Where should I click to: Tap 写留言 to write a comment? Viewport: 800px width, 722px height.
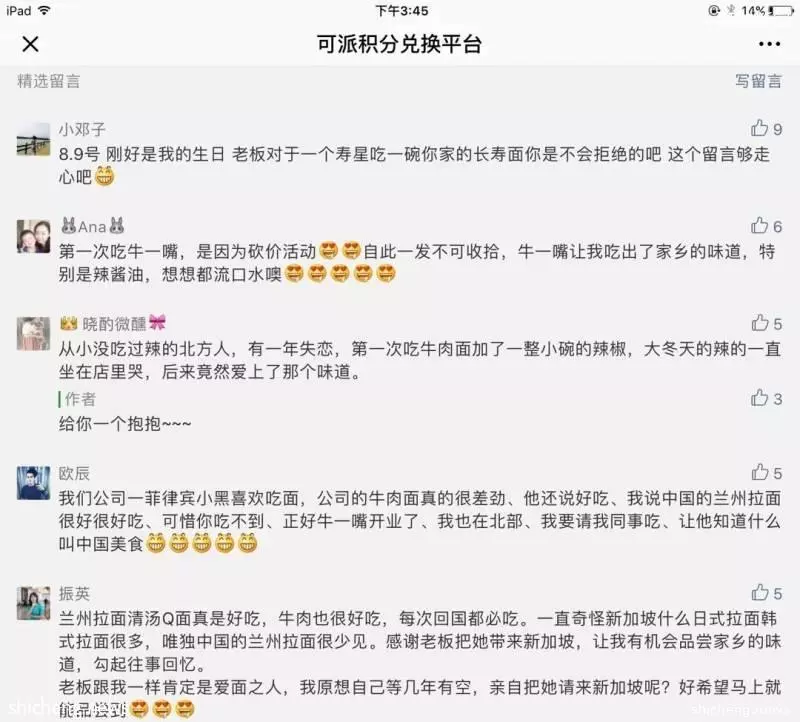(x=758, y=81)
